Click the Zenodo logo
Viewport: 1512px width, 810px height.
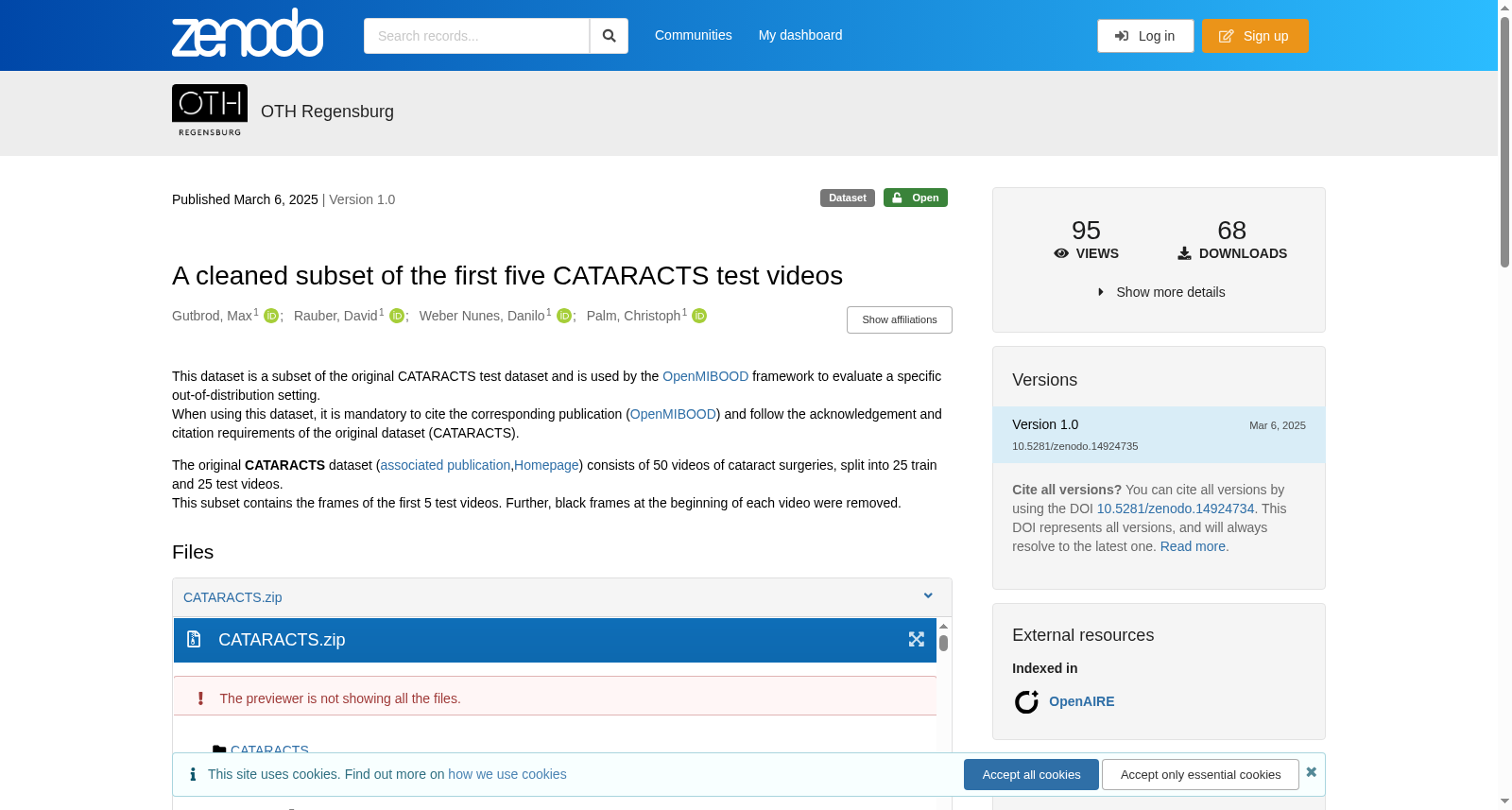248,33
